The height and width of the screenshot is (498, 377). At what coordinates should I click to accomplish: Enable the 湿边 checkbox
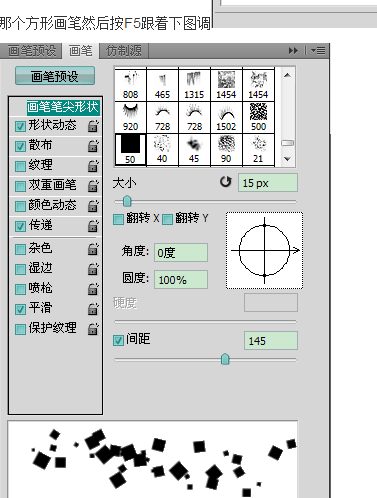point(20,269)
